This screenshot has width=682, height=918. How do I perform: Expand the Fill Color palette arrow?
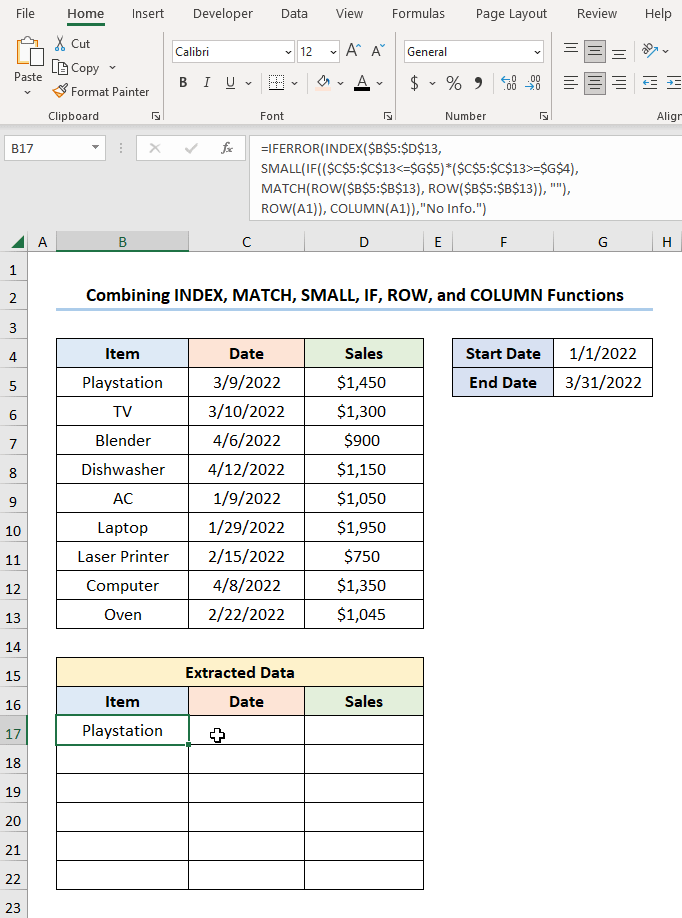(x=341, y=83)
